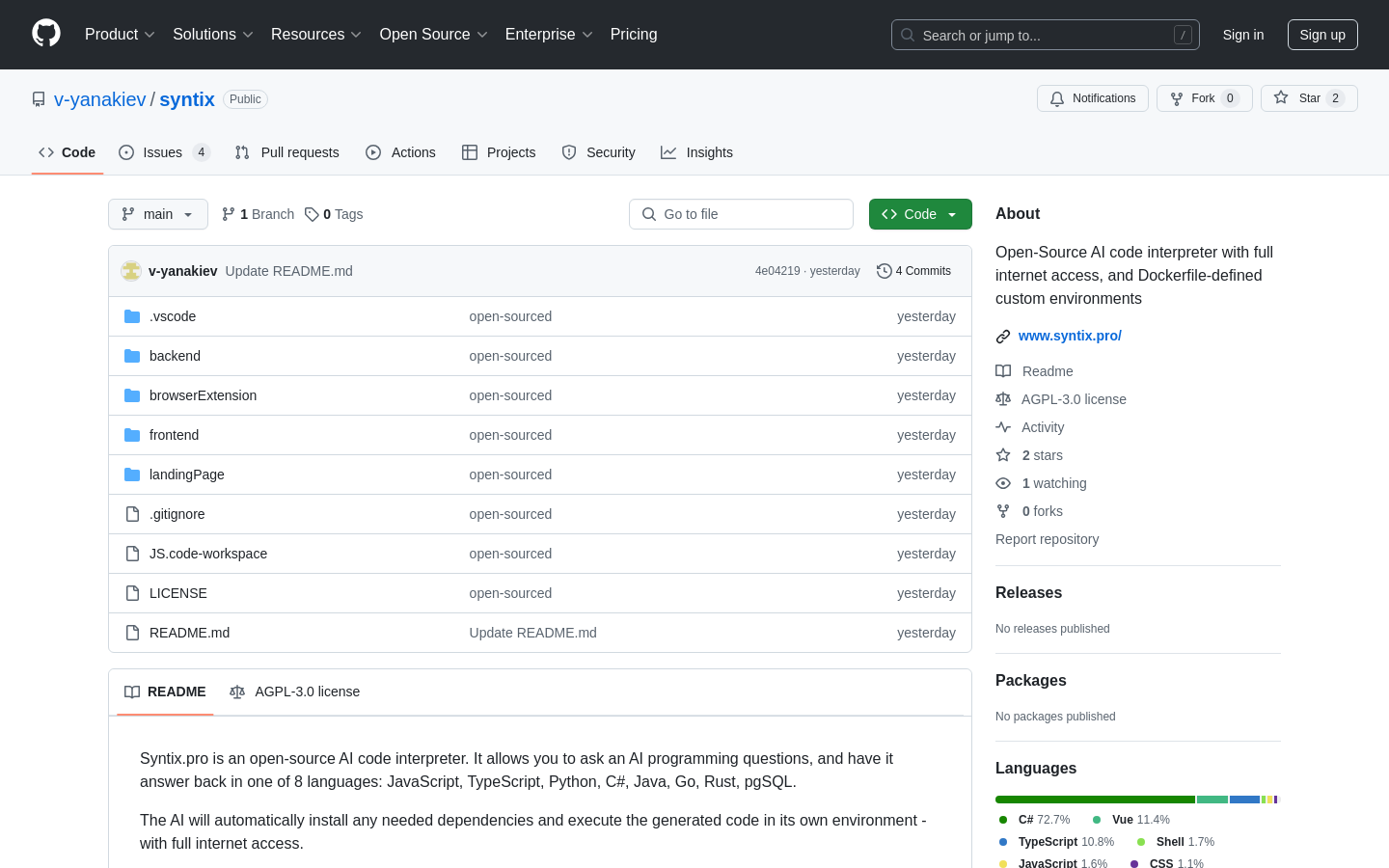Open the backend folder
The width and height of the screenshot is (1389, 868).
point(175,356)
